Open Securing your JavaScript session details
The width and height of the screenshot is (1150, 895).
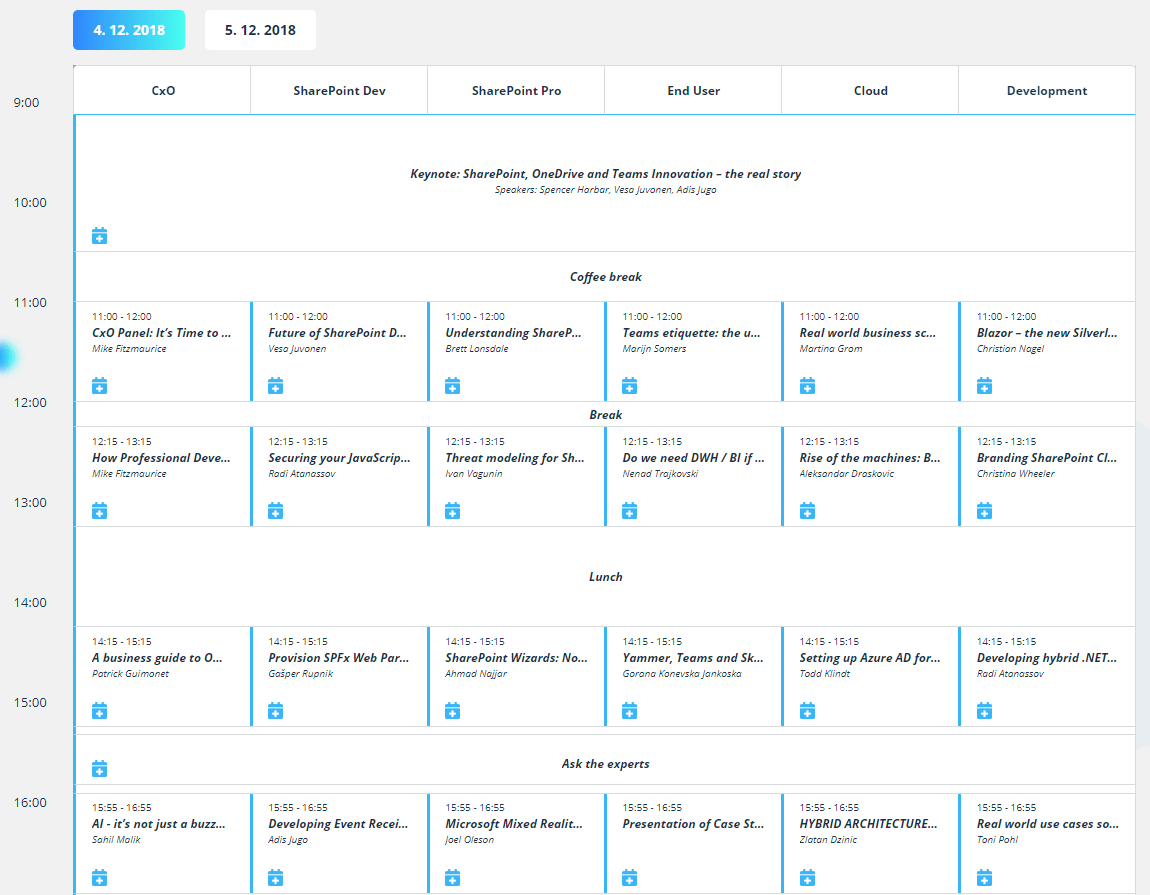pos(339,458)
